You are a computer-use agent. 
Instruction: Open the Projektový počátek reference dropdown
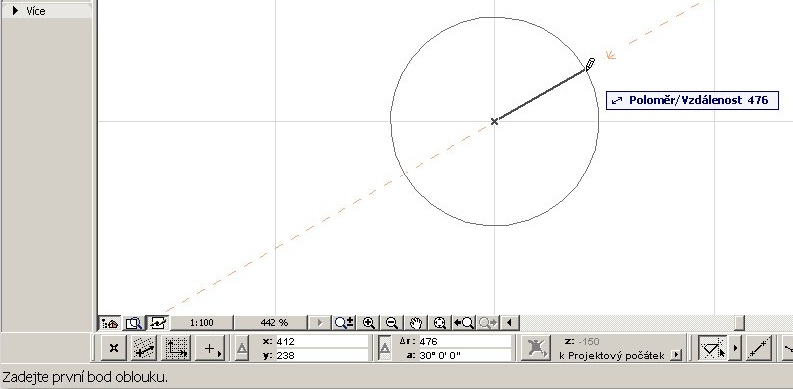point(676,355)
